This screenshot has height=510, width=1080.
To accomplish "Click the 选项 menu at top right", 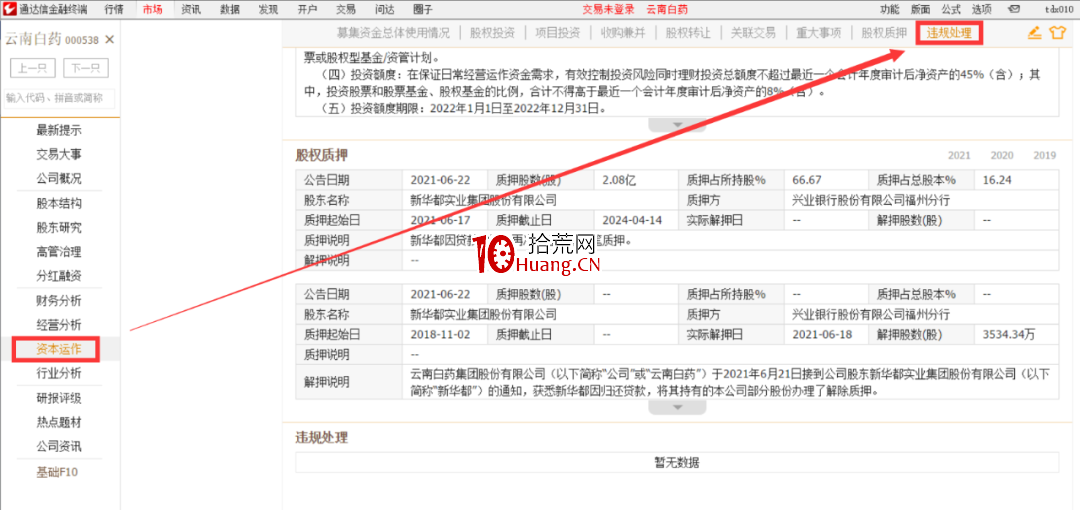I will 982,9.
